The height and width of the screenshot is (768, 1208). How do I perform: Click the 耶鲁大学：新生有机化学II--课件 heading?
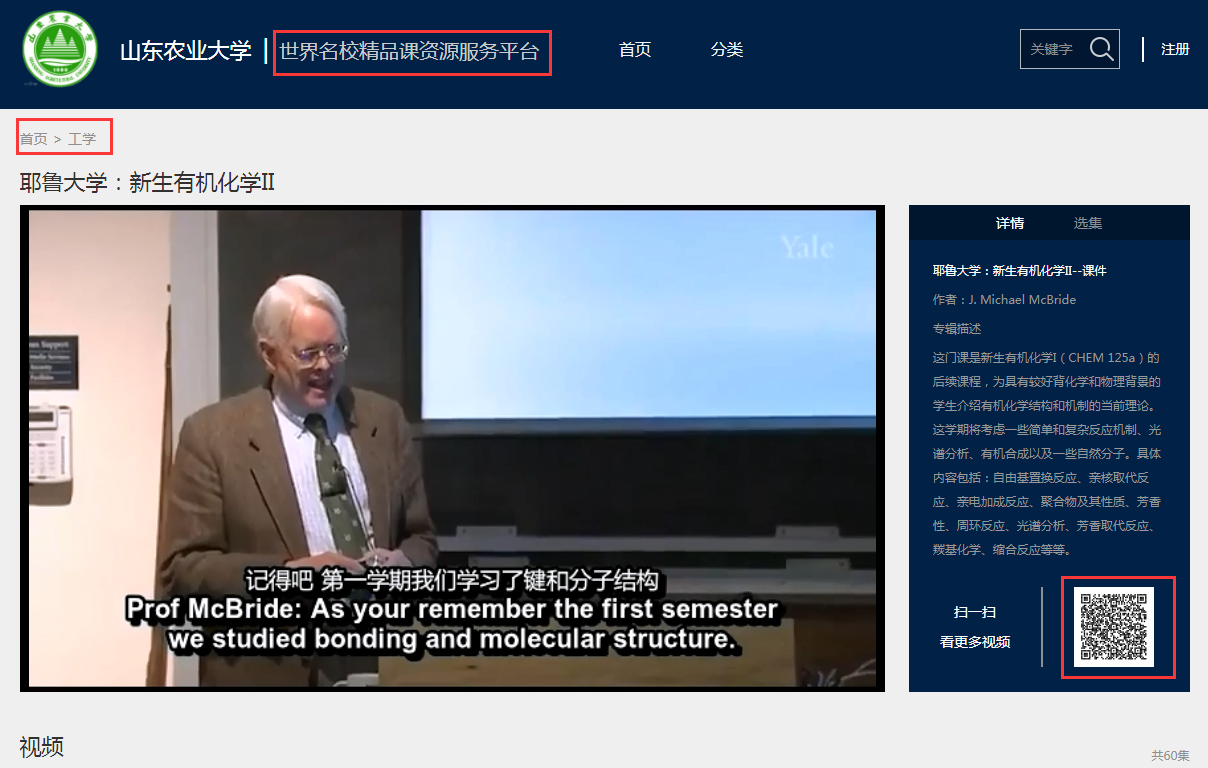[x=1019, y=271]
